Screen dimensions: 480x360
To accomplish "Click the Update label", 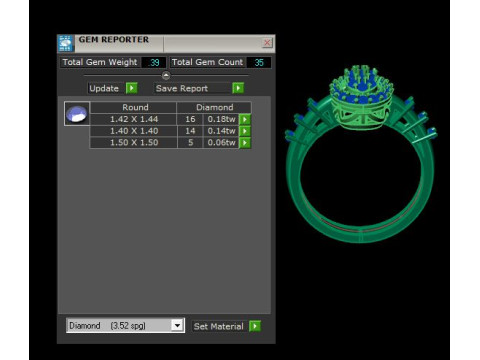I will tap(104, 88).
